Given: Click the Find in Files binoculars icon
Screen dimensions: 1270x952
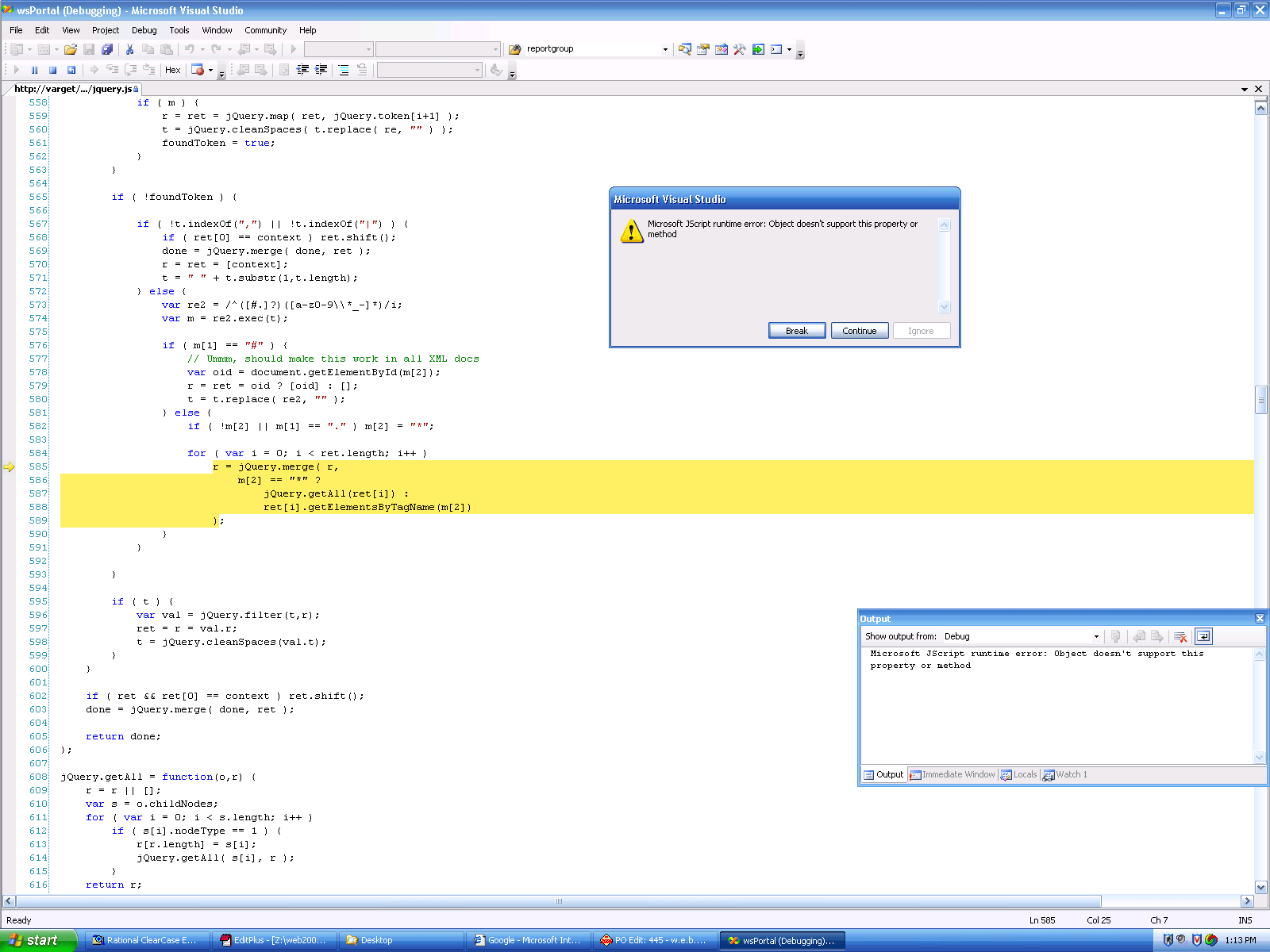Looking at the screenshot, I should 514,49.
